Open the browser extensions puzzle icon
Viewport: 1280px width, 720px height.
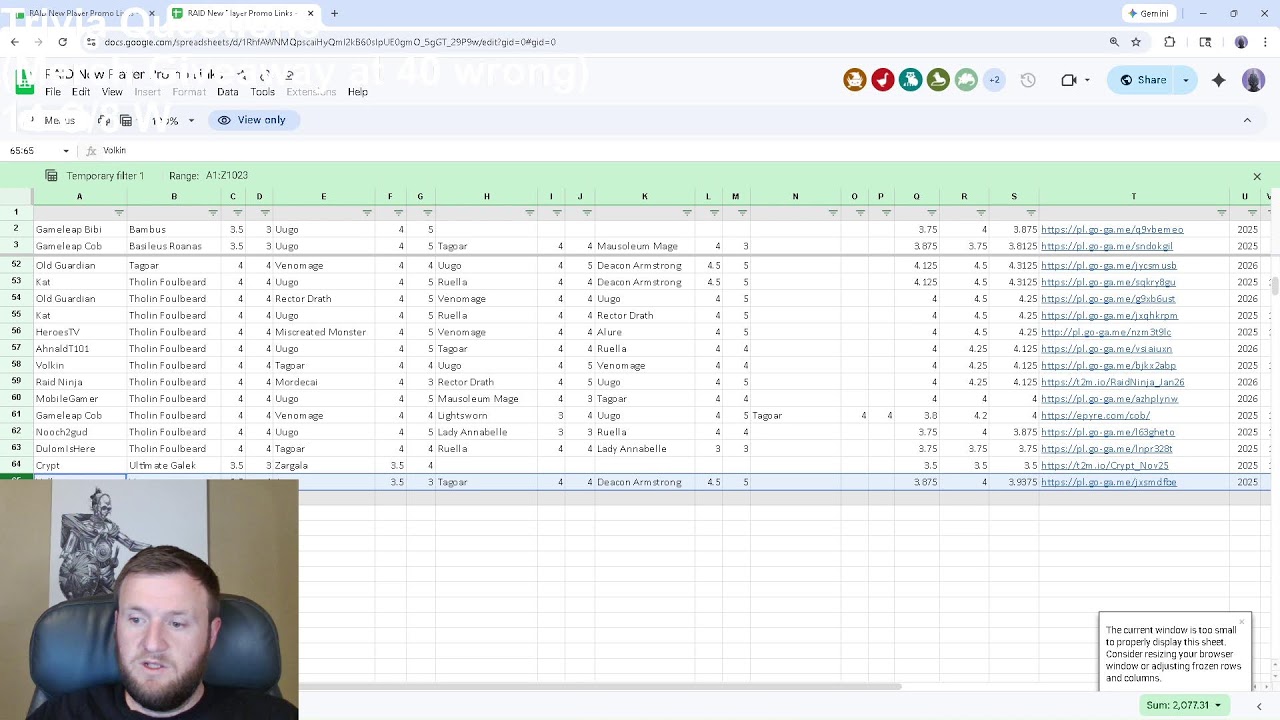point(1170,42)
